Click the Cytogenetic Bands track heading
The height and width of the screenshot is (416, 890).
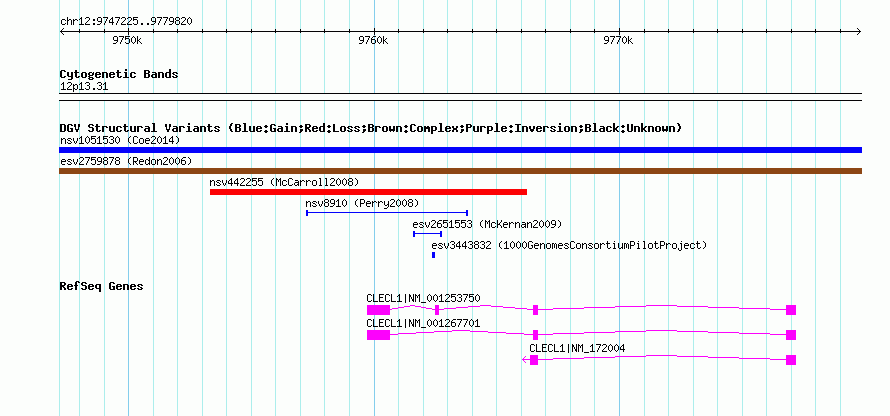tap(119, 74)
